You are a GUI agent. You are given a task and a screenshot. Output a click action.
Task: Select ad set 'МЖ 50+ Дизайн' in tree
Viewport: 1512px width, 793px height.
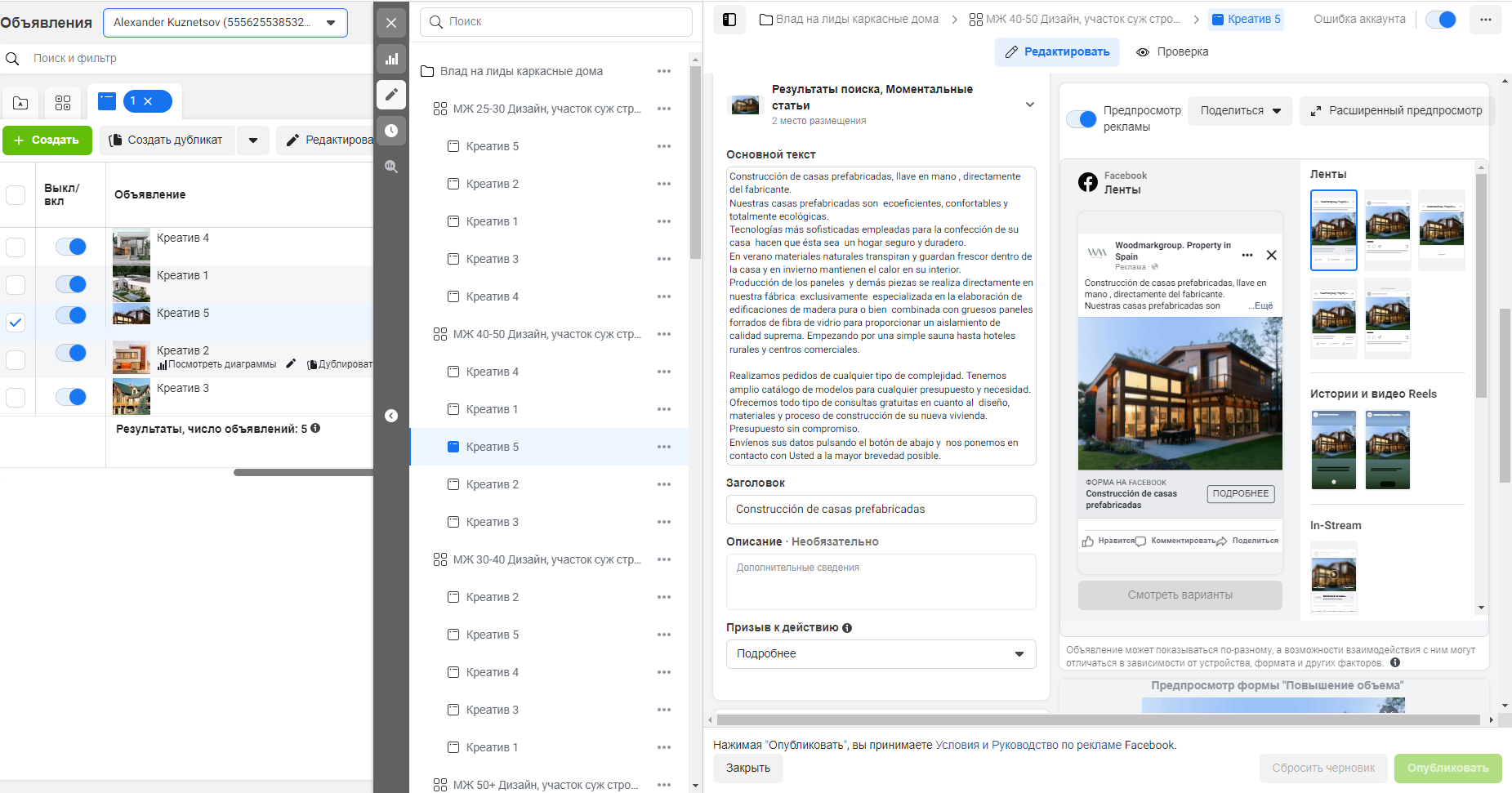(545, 785)
